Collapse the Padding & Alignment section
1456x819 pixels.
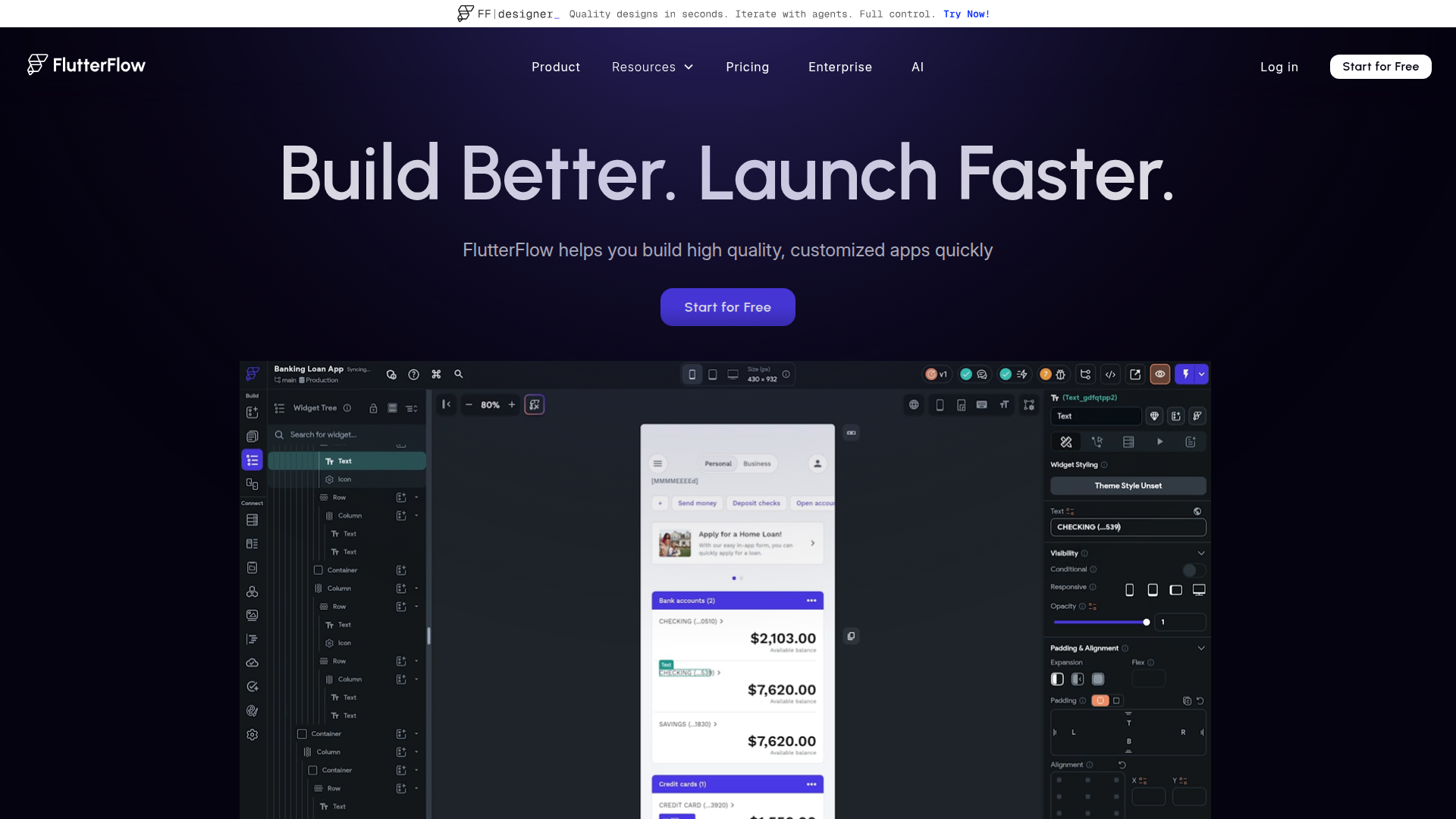[x=1200, y=648]
